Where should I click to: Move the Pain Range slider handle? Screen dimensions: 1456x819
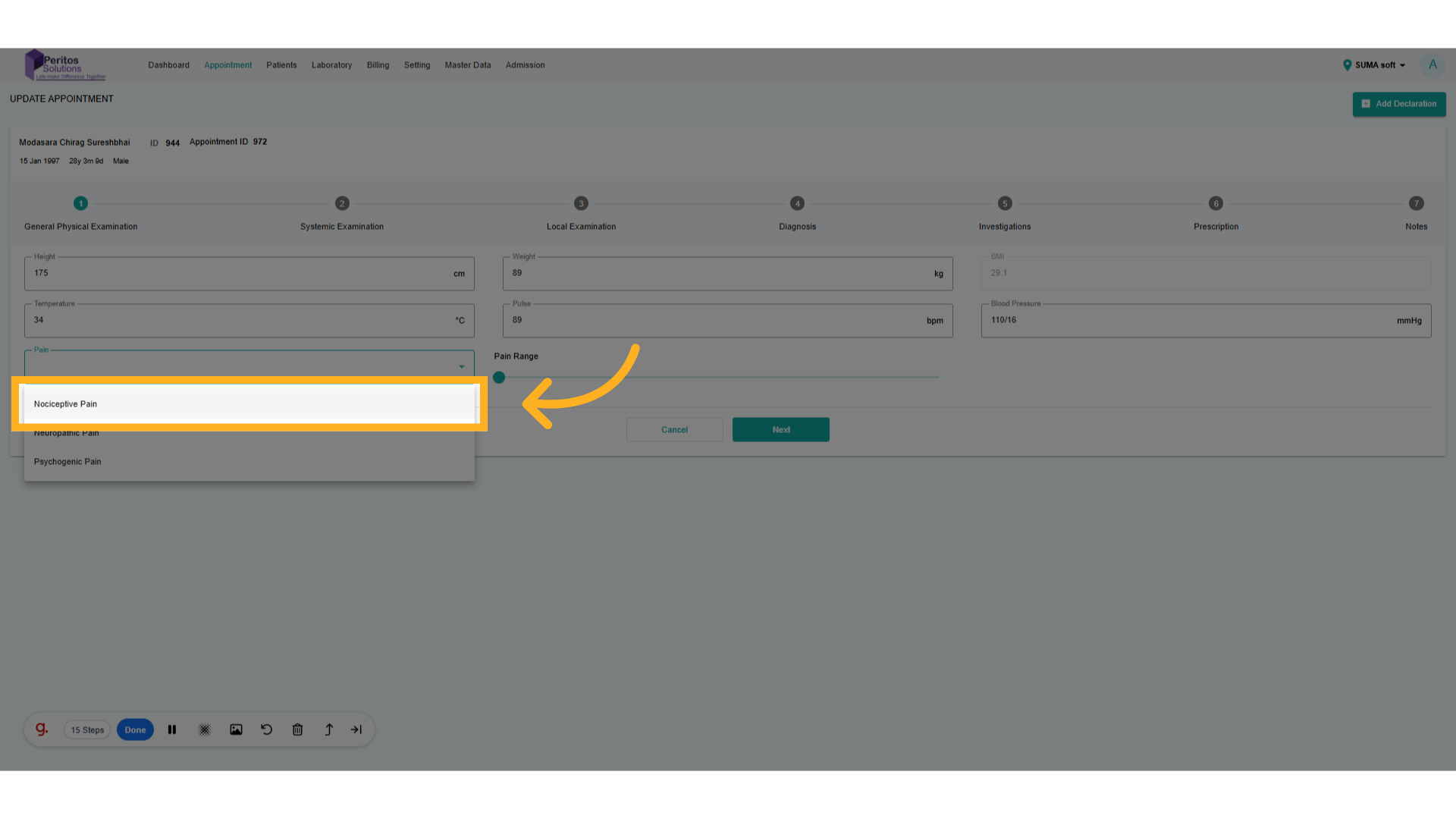click(499, 377)
